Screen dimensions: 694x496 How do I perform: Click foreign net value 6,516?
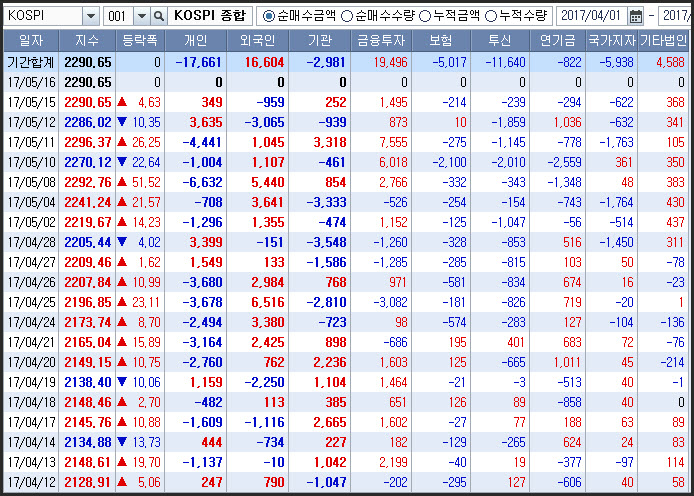(x=268, y=302)
